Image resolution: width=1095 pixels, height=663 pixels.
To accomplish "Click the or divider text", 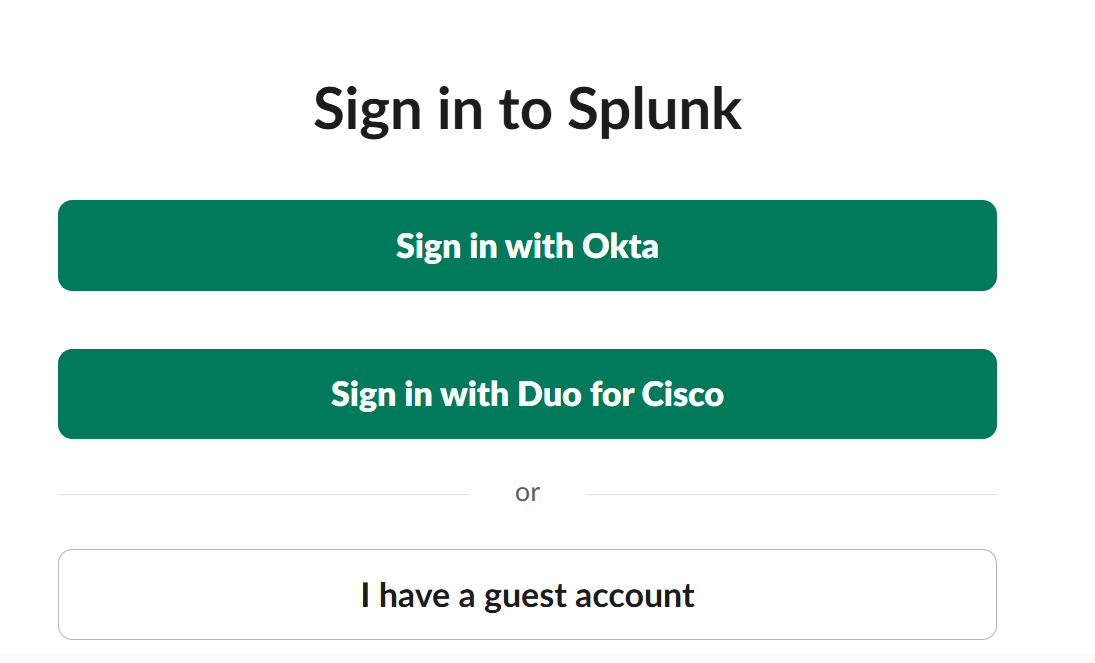I will 528,491.
